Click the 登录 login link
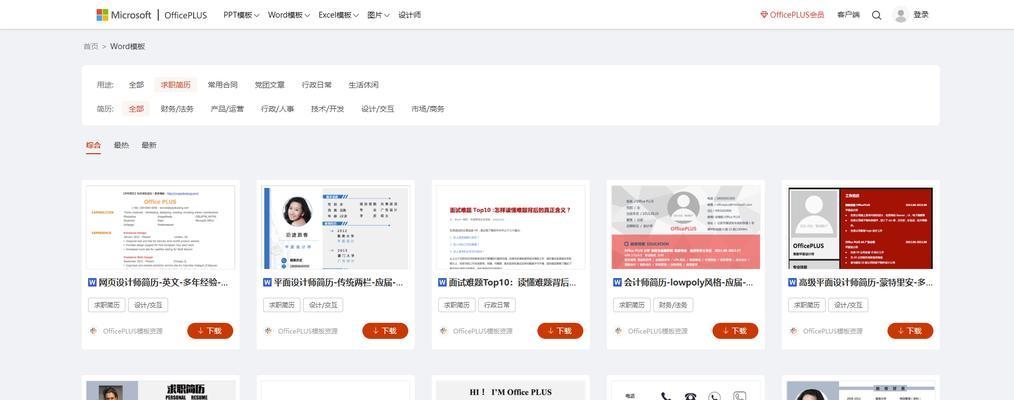The width and height of the screenshot is (1014, 400). (x=921, y=15)
